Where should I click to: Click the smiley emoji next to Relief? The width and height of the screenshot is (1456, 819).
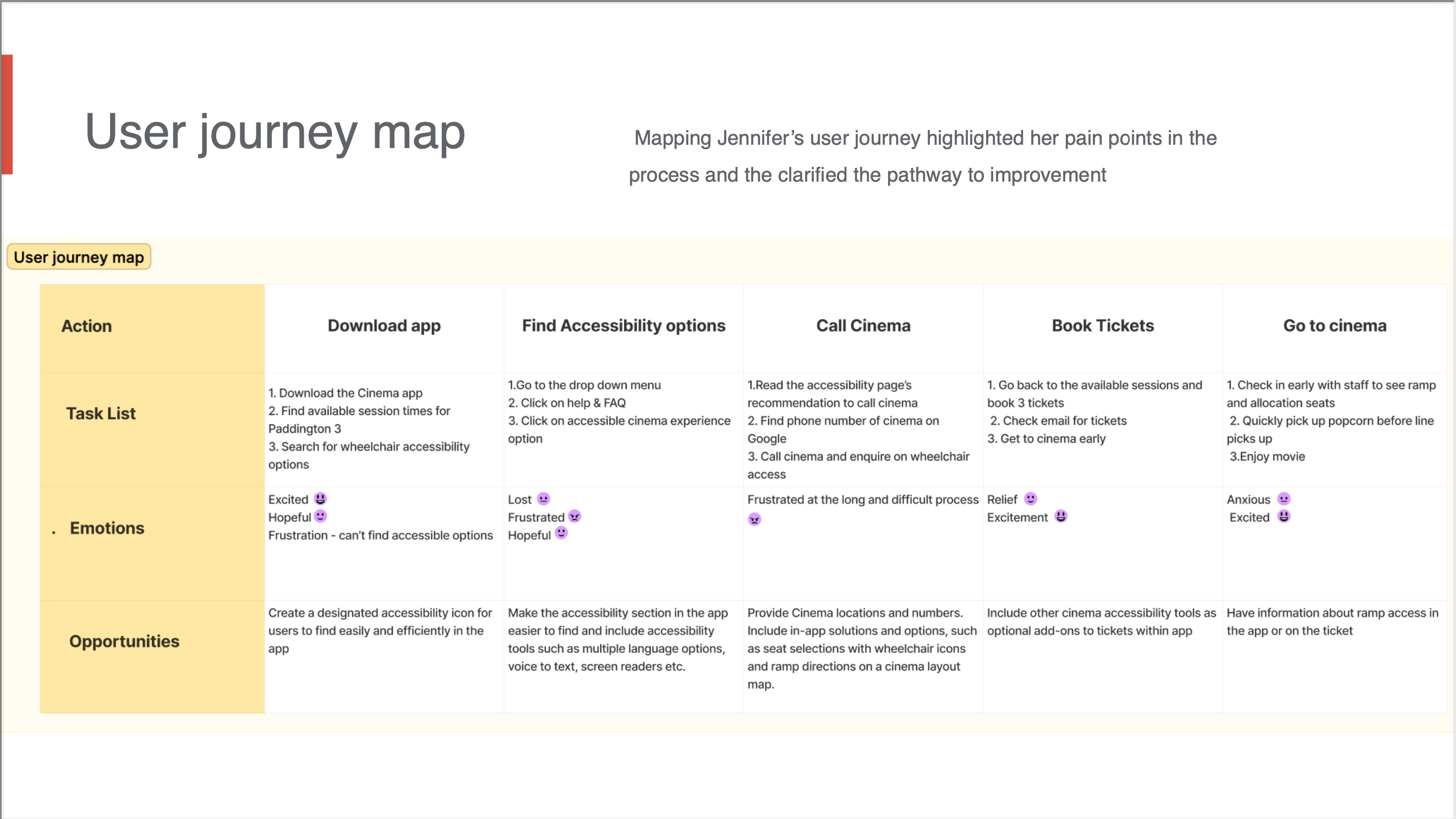pos(1031,499)
